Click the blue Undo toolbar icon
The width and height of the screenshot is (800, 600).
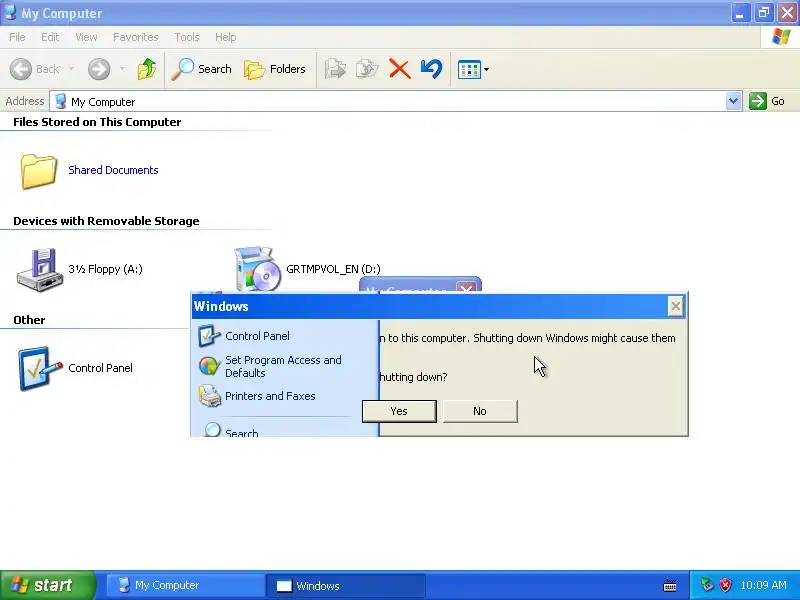[432, 69]
